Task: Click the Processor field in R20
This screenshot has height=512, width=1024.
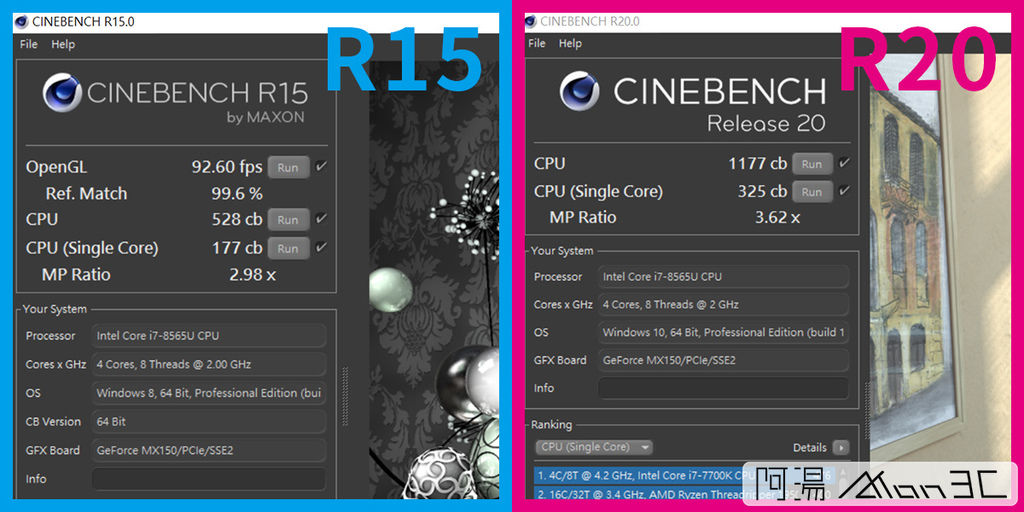Action: coord(724,276)
